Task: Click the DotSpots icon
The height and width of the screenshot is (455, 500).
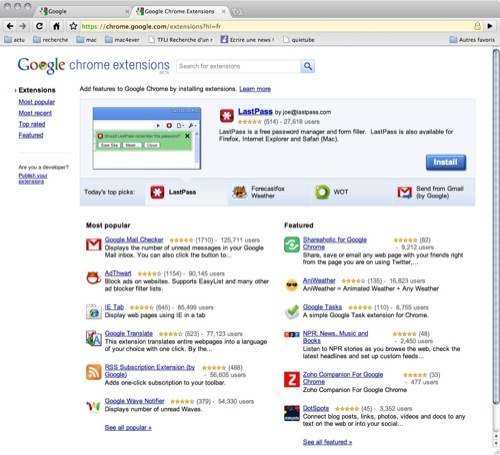Action: tap(292, 413)
